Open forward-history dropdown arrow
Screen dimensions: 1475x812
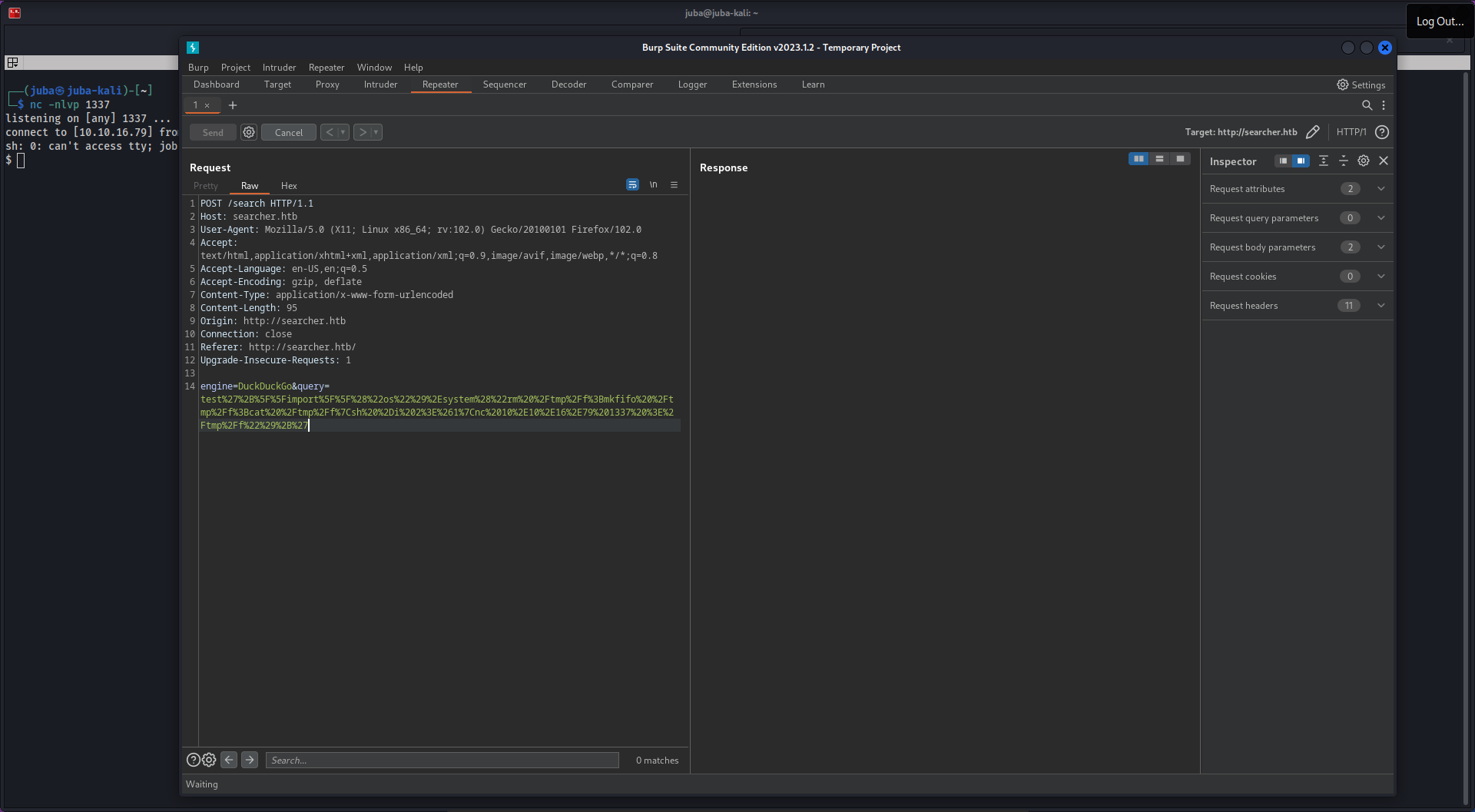[376, 132]
